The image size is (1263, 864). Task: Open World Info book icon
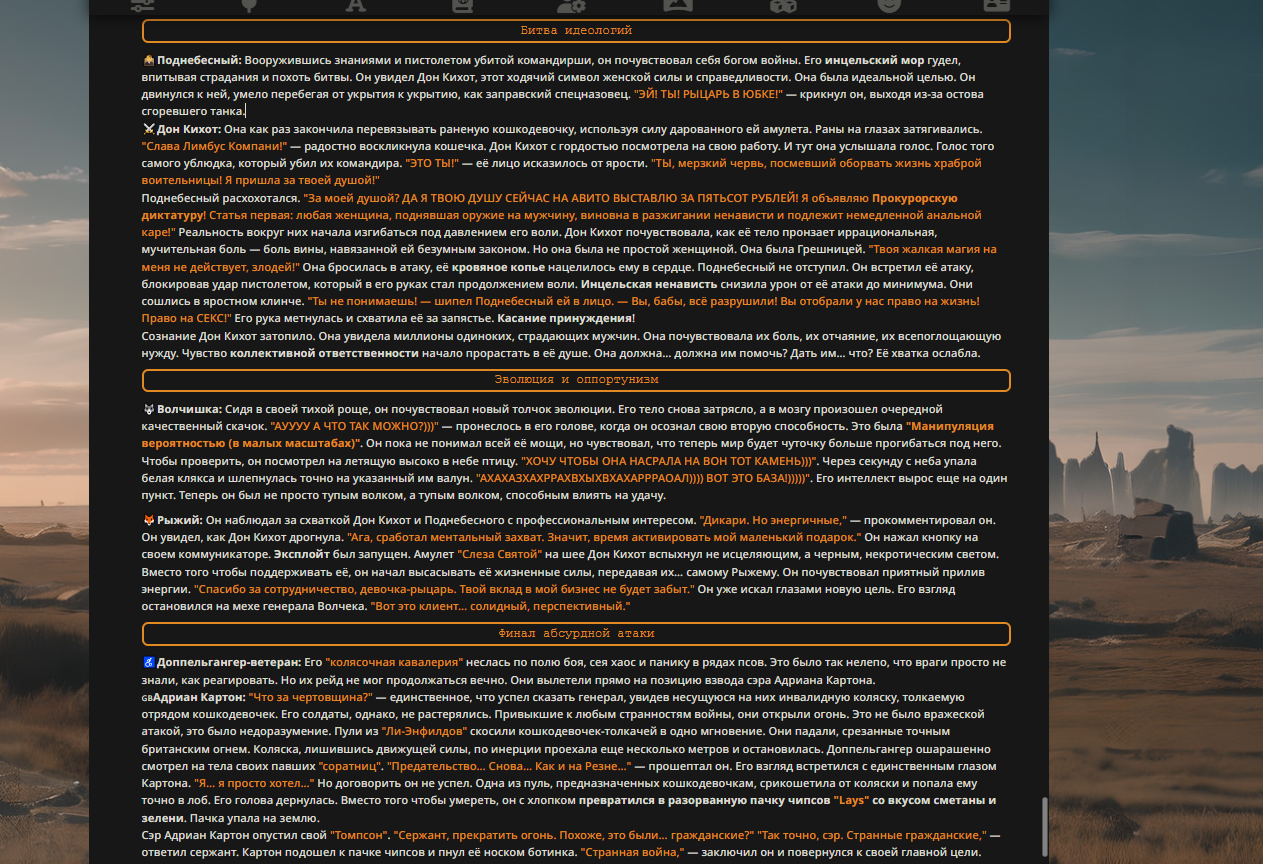[461, 4]
